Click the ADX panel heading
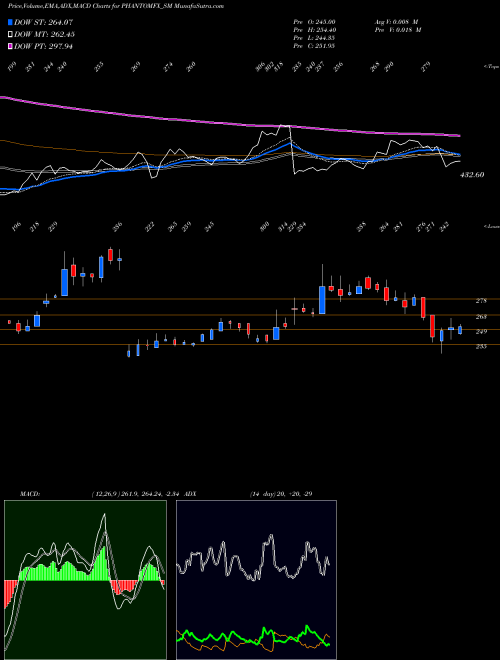 click(190, 494)
